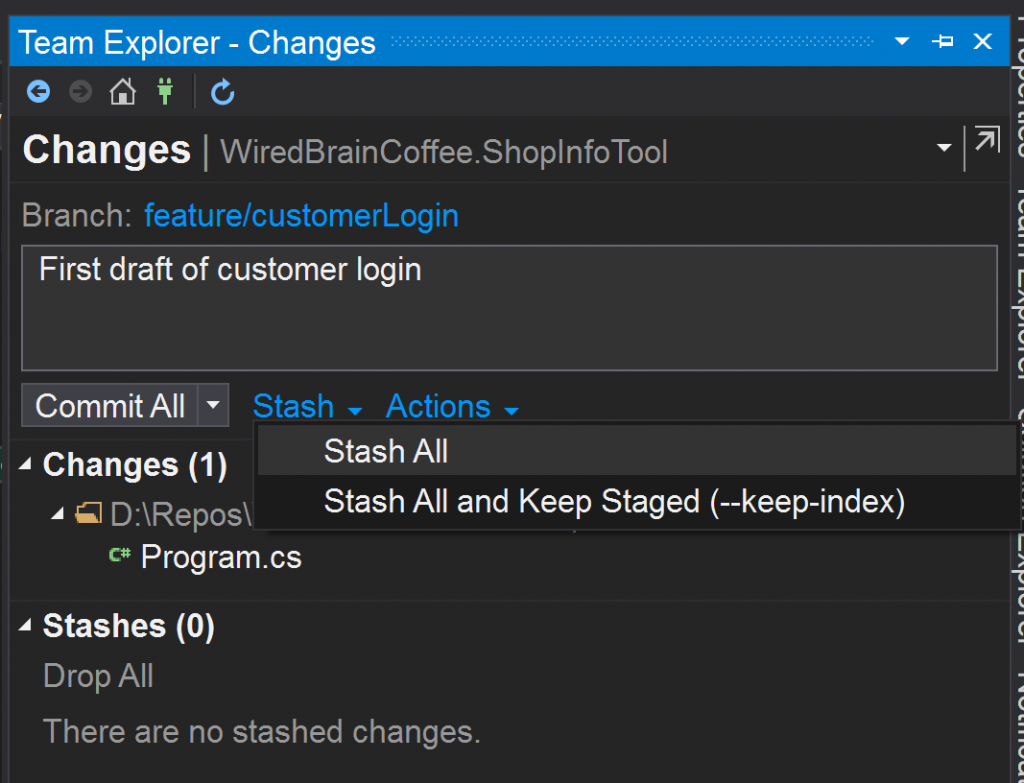
Task: Collapse the D:\Repos folder node
Action: click(x=57, y=514)
